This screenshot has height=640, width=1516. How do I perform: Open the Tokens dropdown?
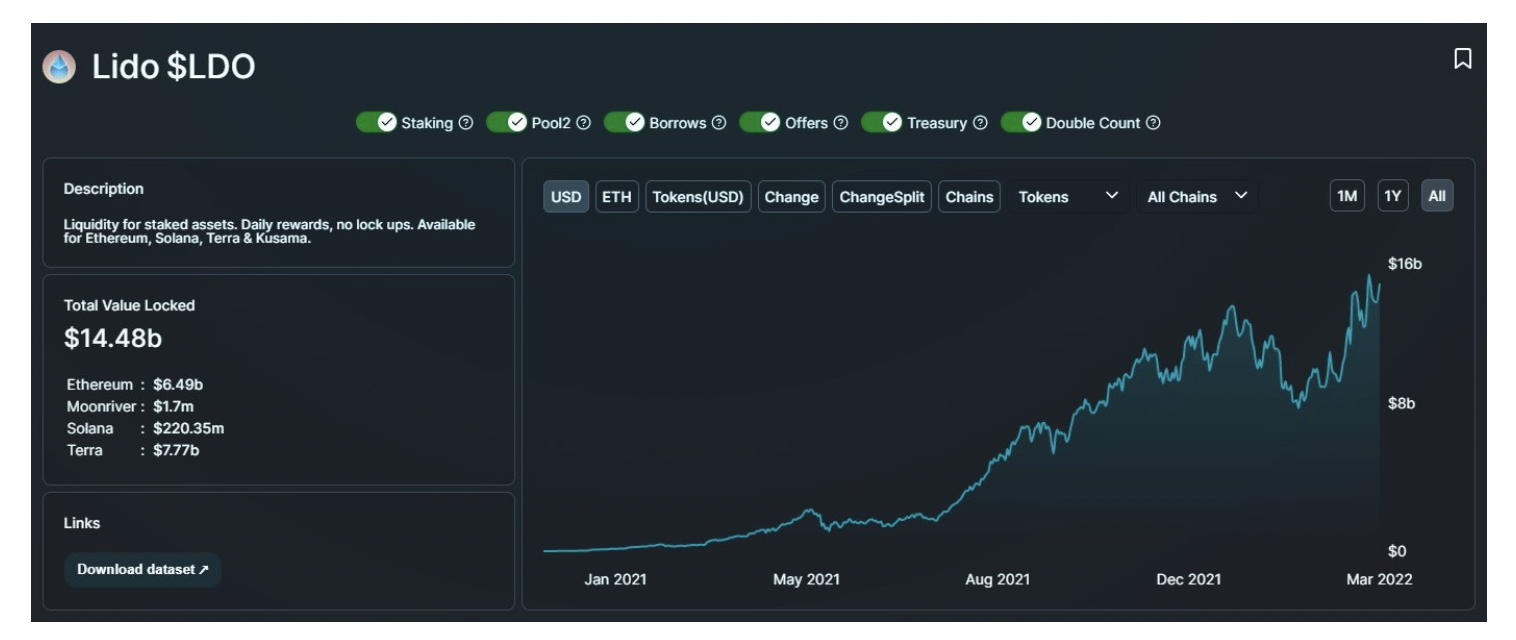coord(1067,197)
